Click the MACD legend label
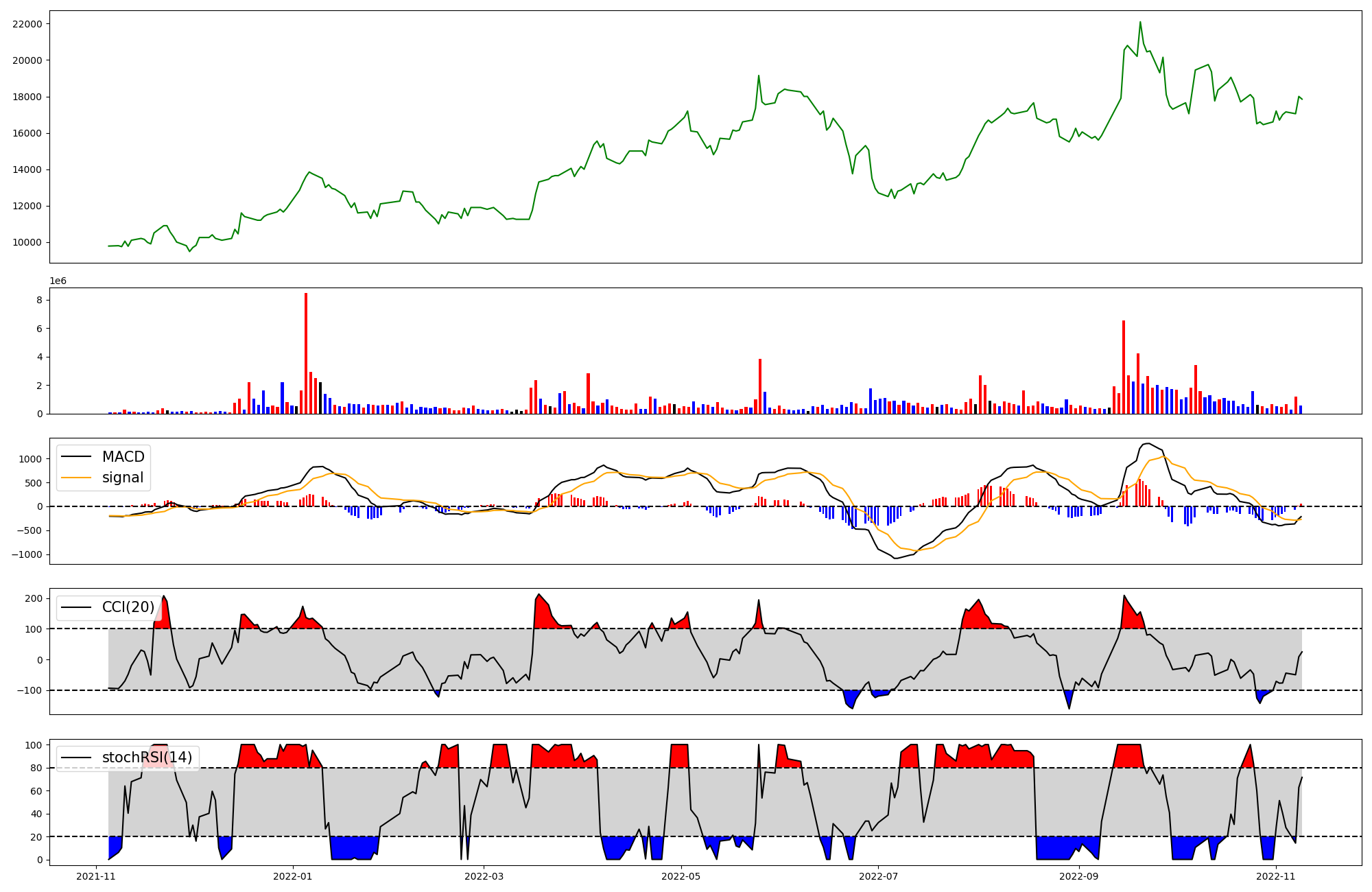The image size is (1372, 892). 123,457
